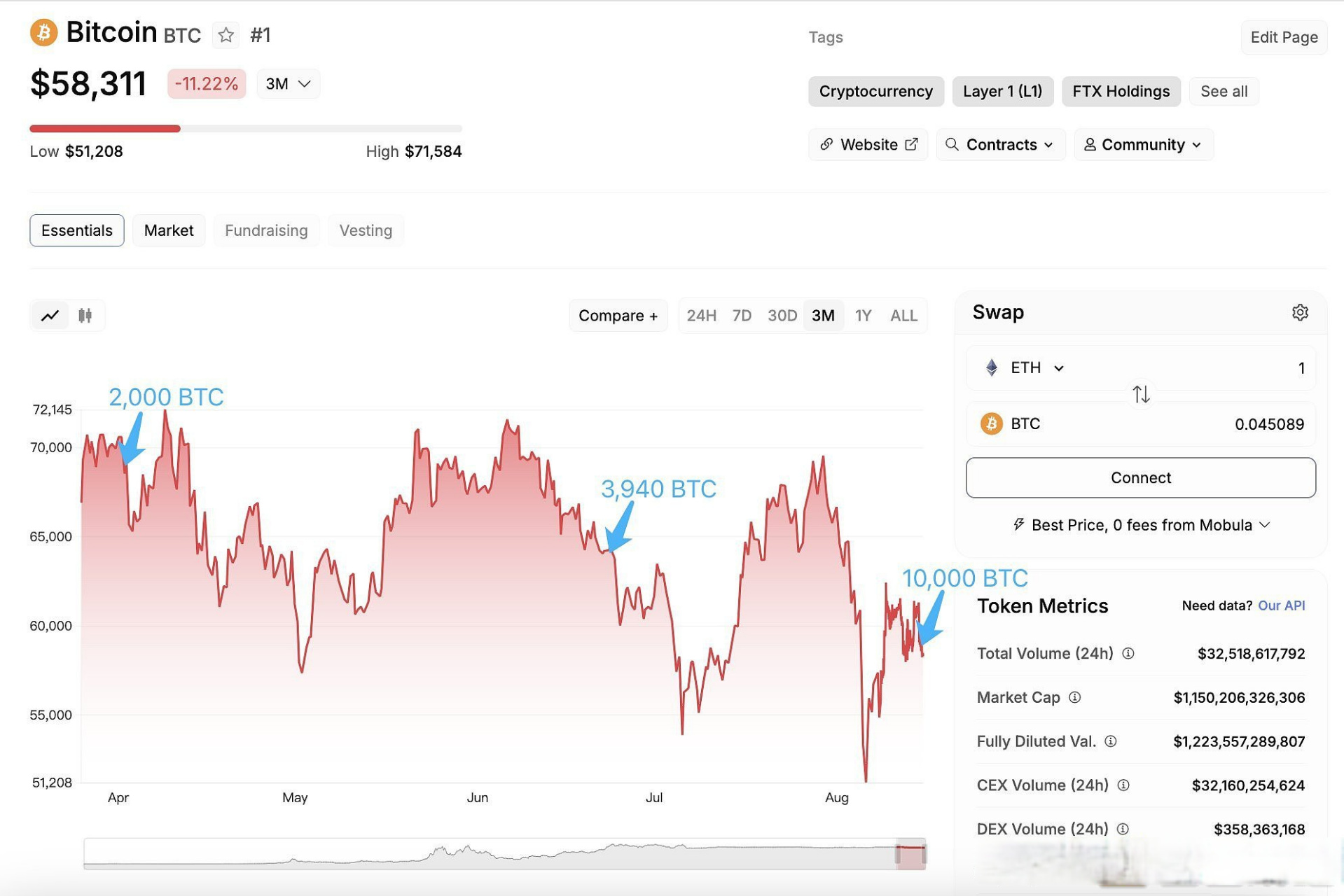Click the -11.22% change badge

coord(207,84)
